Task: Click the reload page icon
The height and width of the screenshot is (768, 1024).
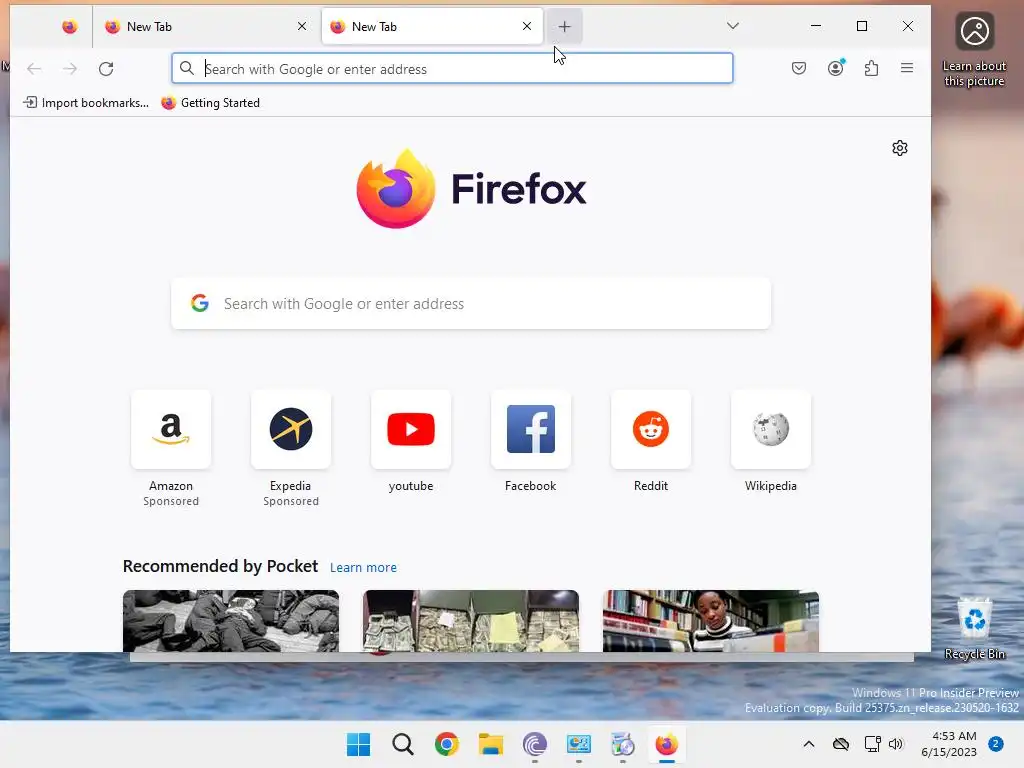Action: point(106,69)
